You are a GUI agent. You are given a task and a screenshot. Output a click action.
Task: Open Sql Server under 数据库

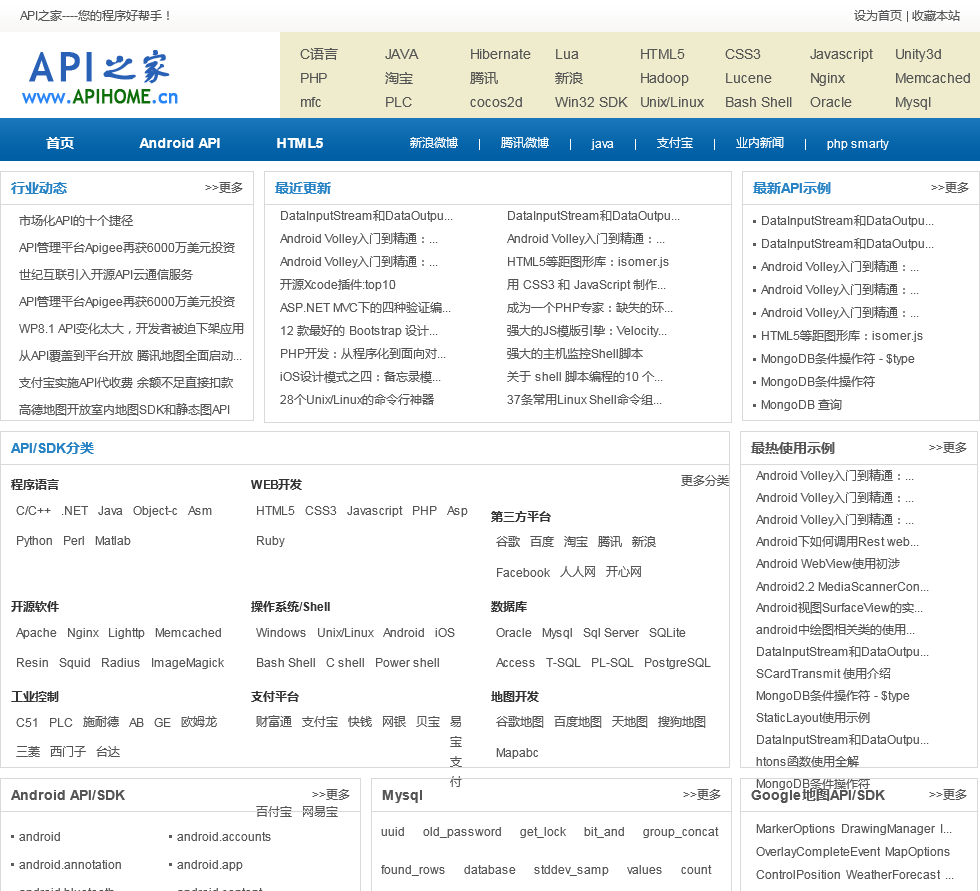click(x=611, y=633)
